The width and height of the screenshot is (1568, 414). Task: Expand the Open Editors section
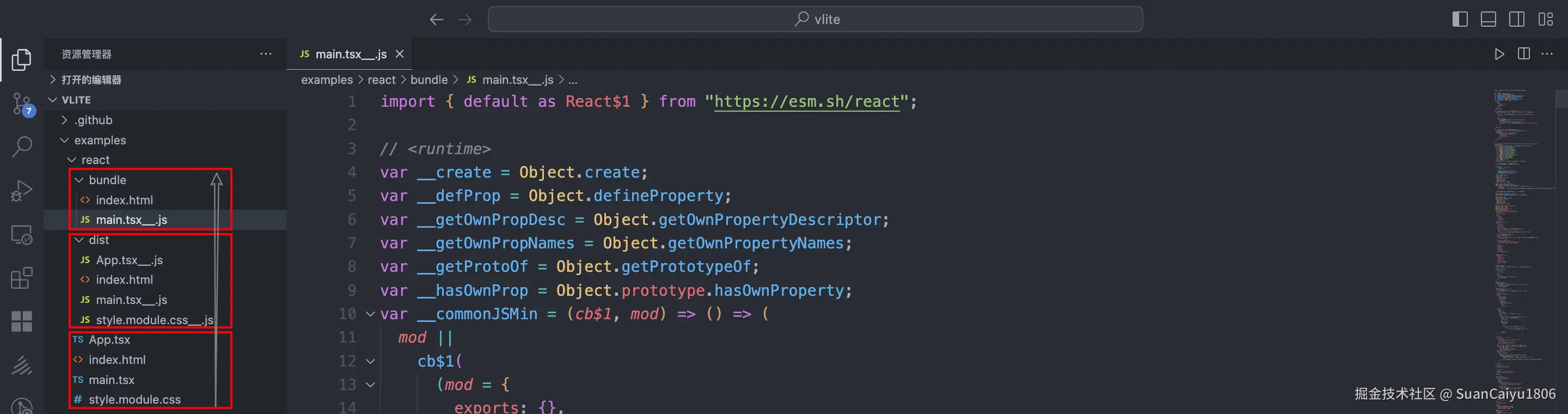coord(166,80)
